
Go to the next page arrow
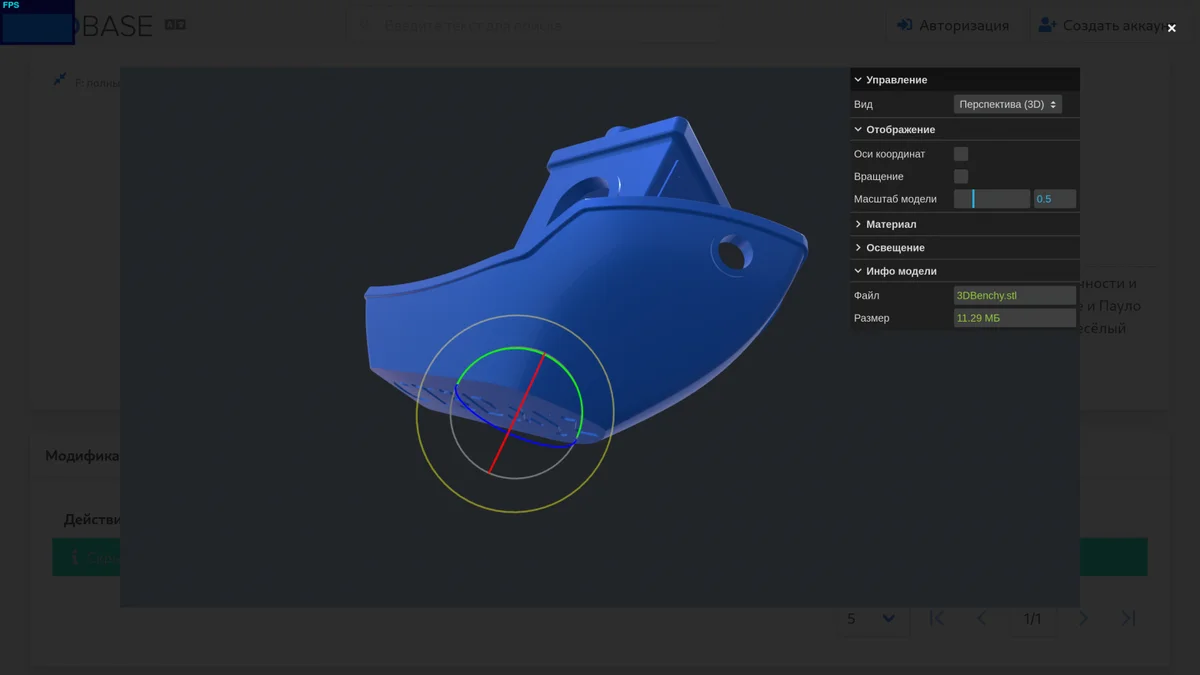pos(1084,618)
